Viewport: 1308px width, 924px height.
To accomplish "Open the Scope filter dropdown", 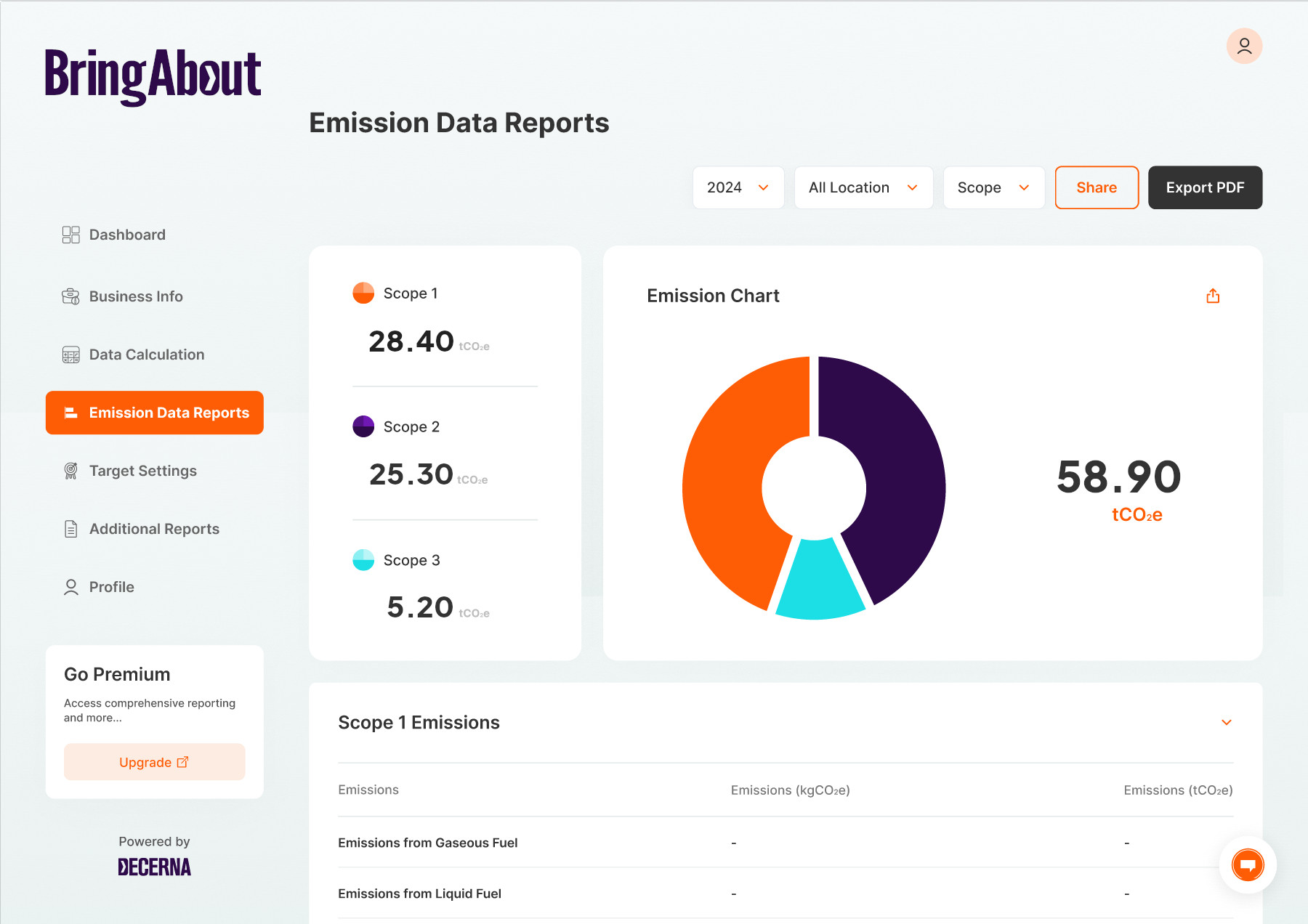I will pos(993,187).
